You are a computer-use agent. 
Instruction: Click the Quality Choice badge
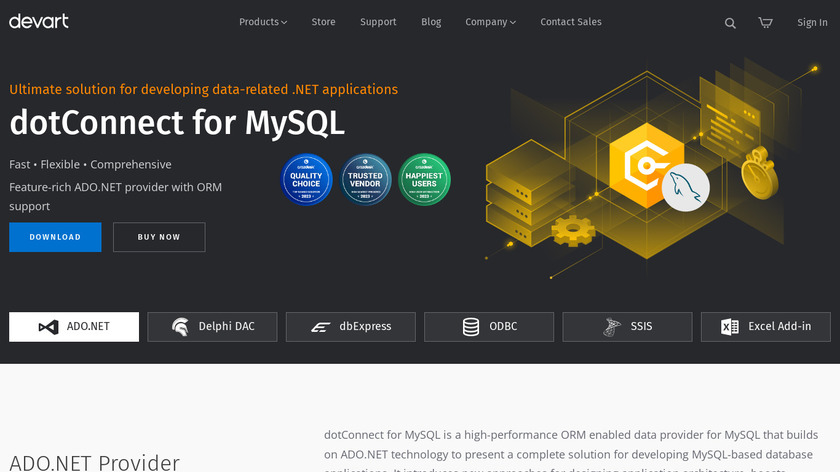tap(306, 179)
